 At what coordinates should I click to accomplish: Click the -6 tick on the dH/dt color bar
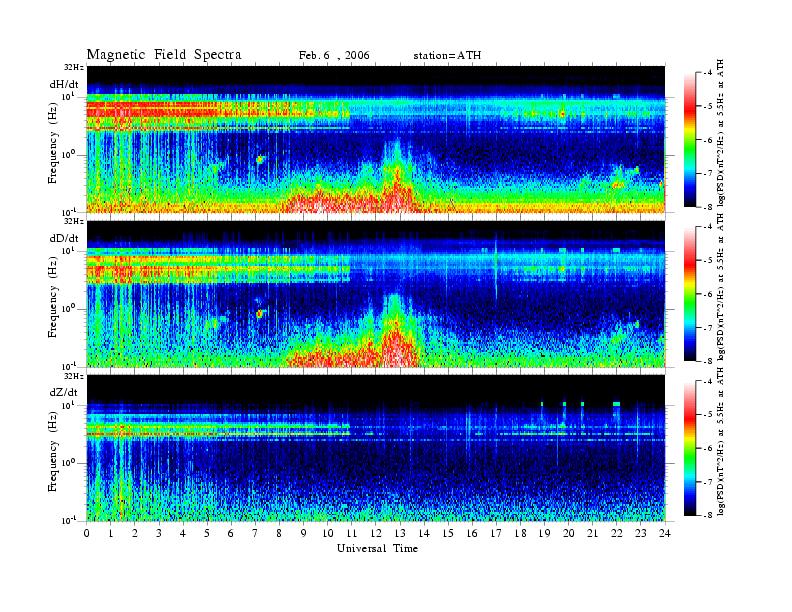[x=708, y=140]
